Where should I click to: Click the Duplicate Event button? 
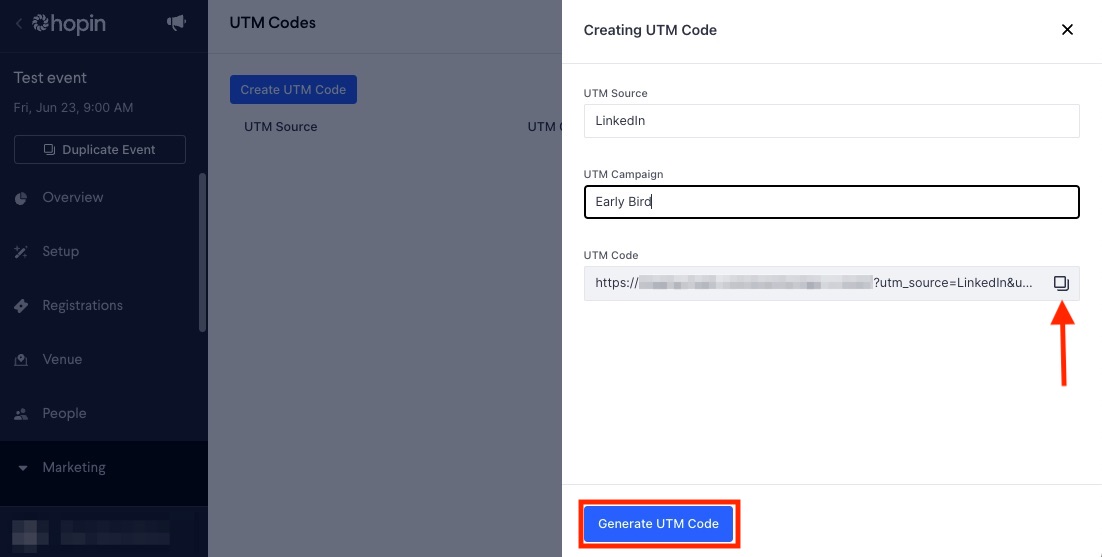[x=100, y=150]
